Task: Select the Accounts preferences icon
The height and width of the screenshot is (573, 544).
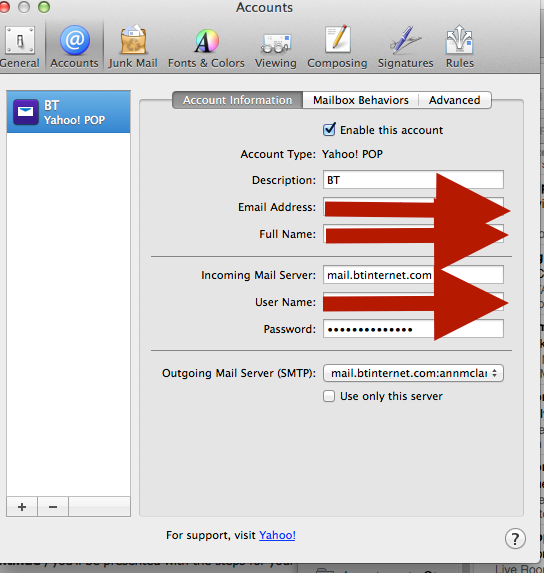Action: pyautogui.click(x=75, y=46)
